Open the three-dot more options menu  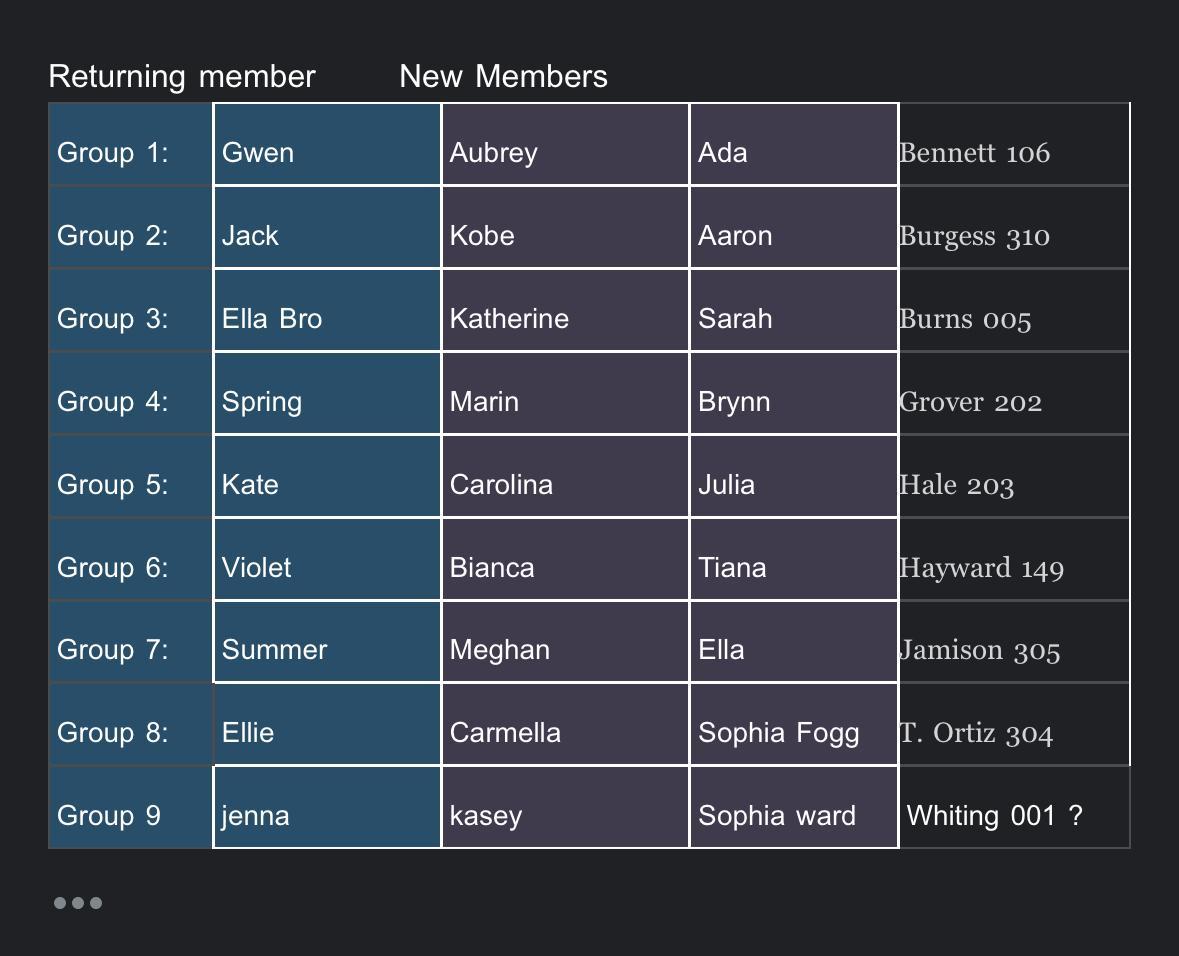click(78, 903)
